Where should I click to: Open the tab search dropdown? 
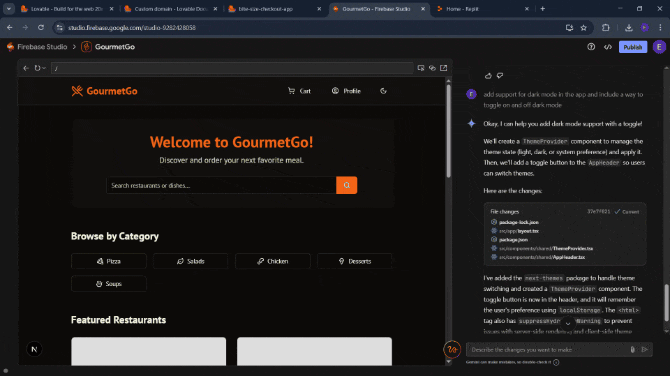tap(9, 9)
